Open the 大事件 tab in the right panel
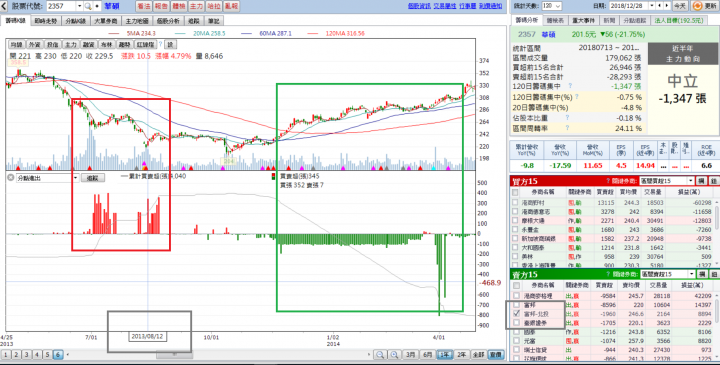This screenshot has height=365, width=720. (x=583, y=21)
